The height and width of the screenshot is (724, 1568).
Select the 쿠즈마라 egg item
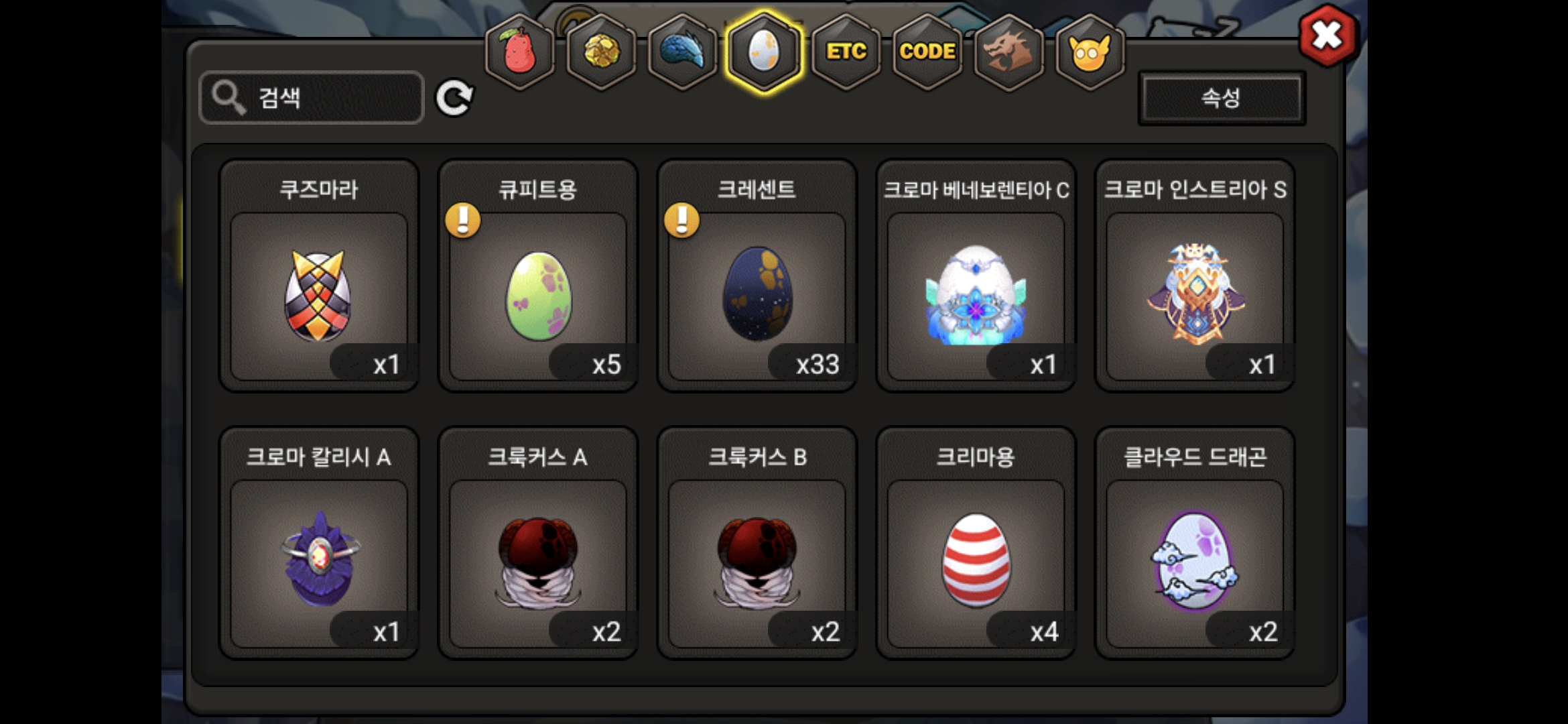pos(319,276)
